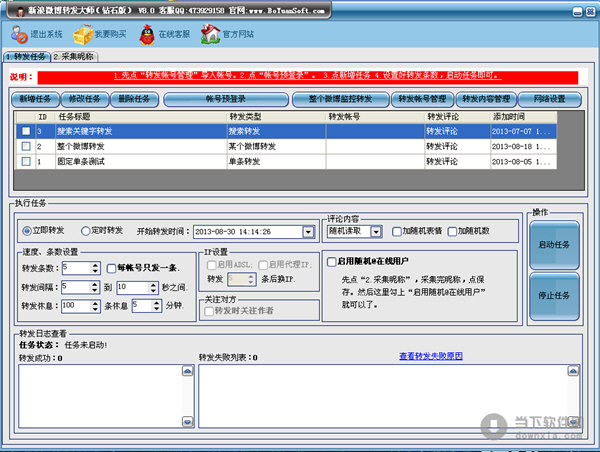
Task: Click 新增任务 button
Action: coord(35,99)
